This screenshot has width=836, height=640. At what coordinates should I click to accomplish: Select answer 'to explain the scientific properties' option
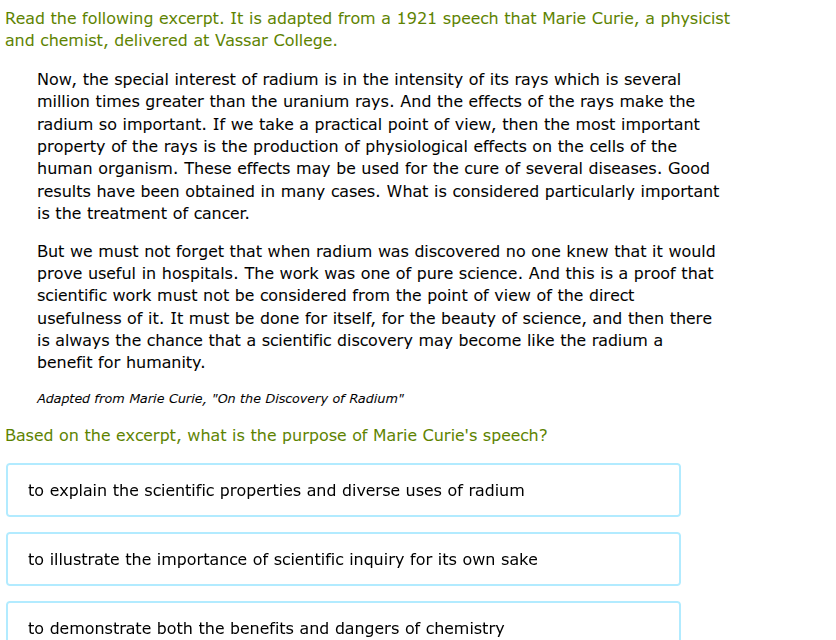coord(343,490)
